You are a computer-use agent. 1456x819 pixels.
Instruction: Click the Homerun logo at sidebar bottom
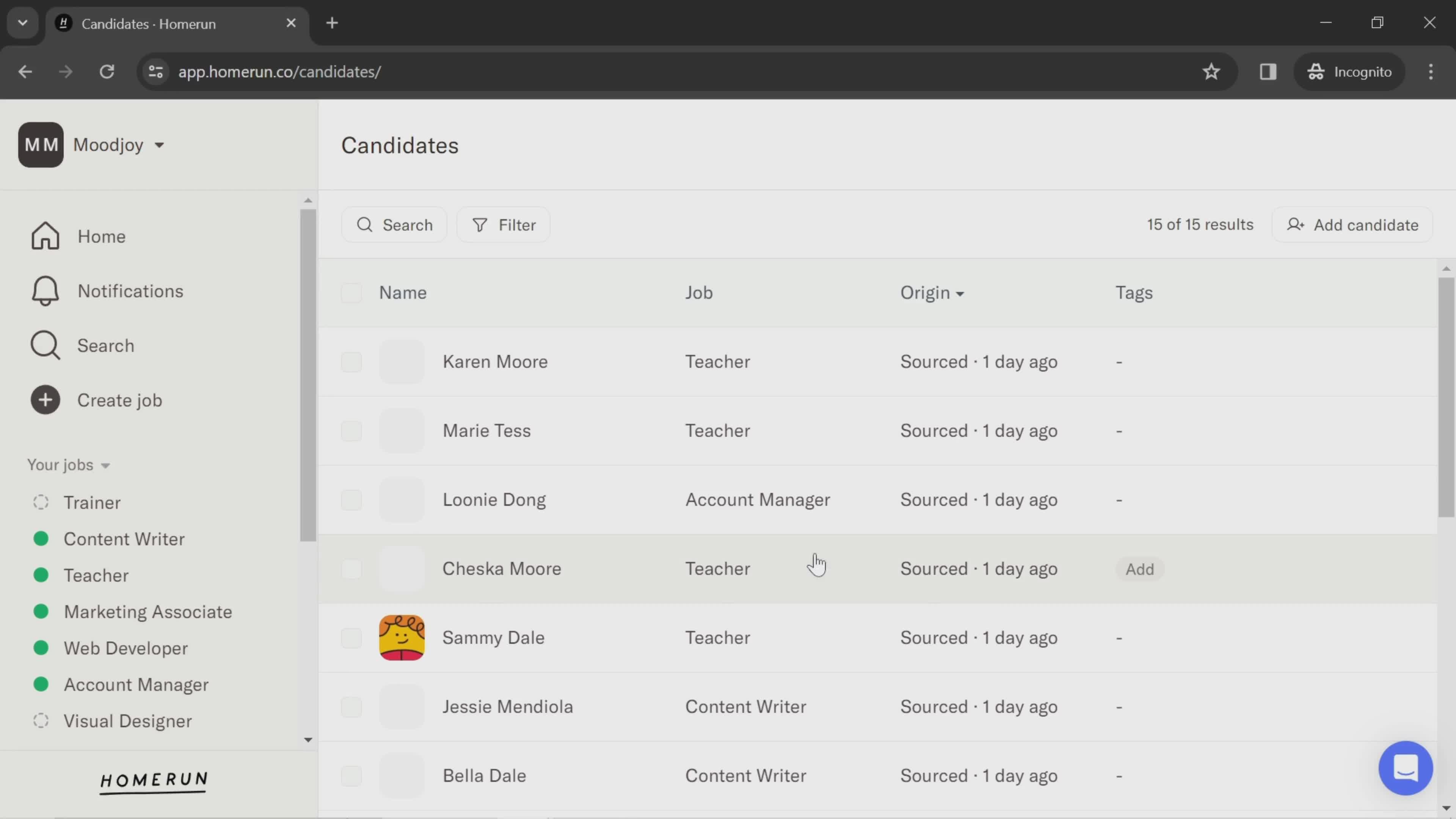[x=154, y=782]
